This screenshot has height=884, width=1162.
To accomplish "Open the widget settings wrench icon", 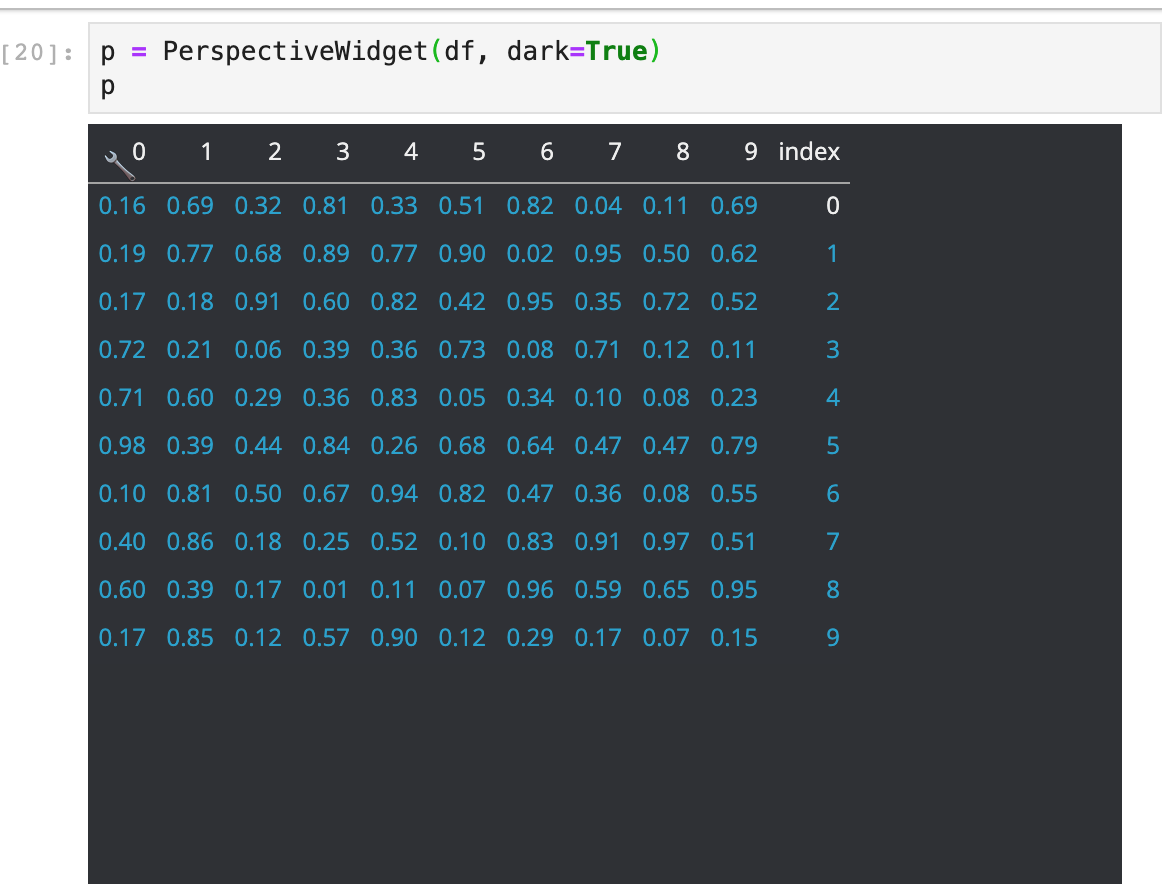I will pos(119,166).
